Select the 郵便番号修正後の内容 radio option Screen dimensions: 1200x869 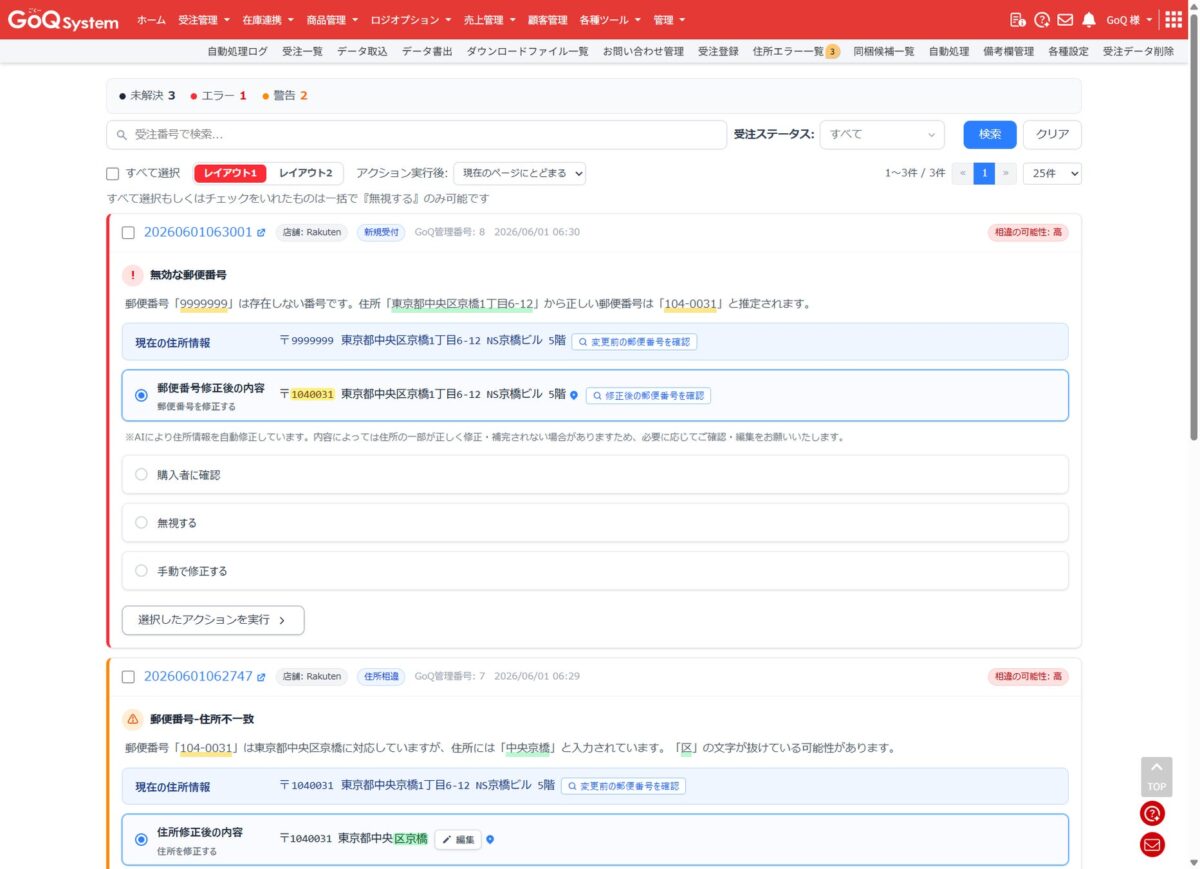pos(141,395)
